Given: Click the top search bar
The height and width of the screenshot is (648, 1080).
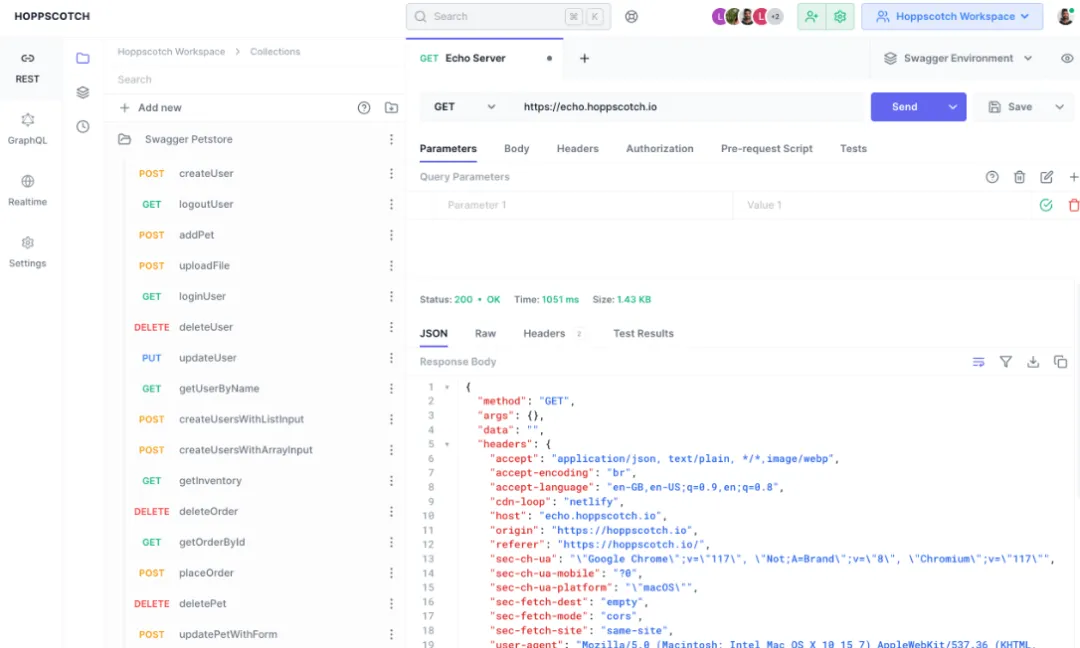Looking at the screenshot, I should tap(508, 17).
